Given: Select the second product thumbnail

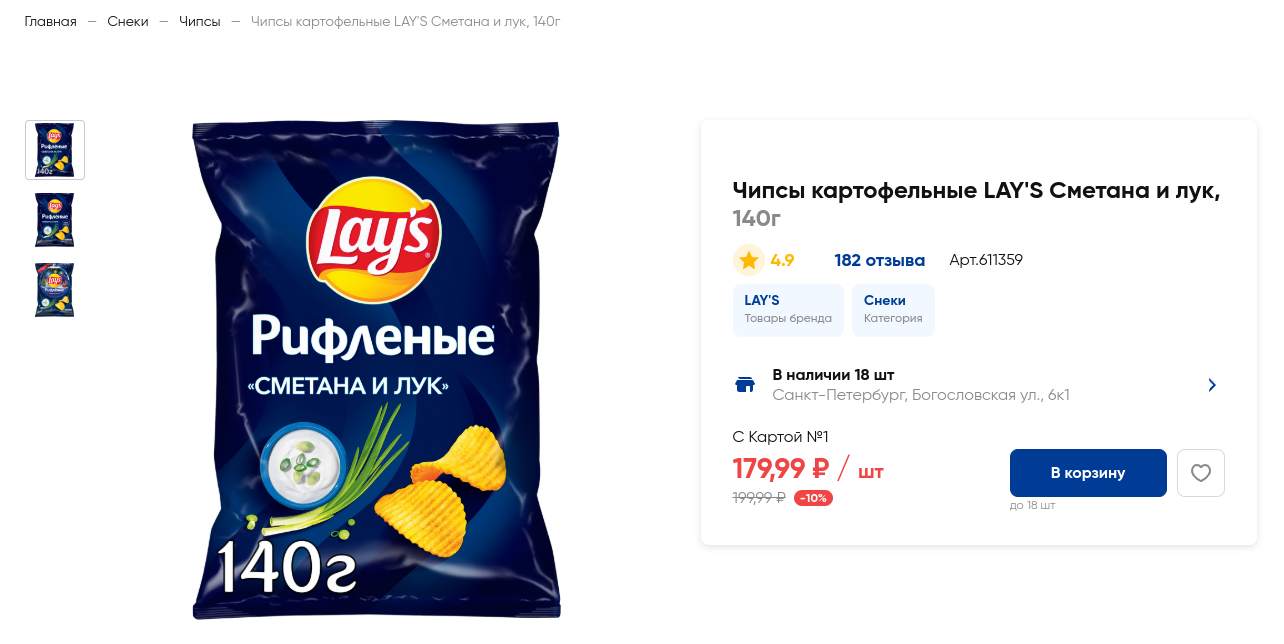Looking at the screenshot, I should [55, 220].
